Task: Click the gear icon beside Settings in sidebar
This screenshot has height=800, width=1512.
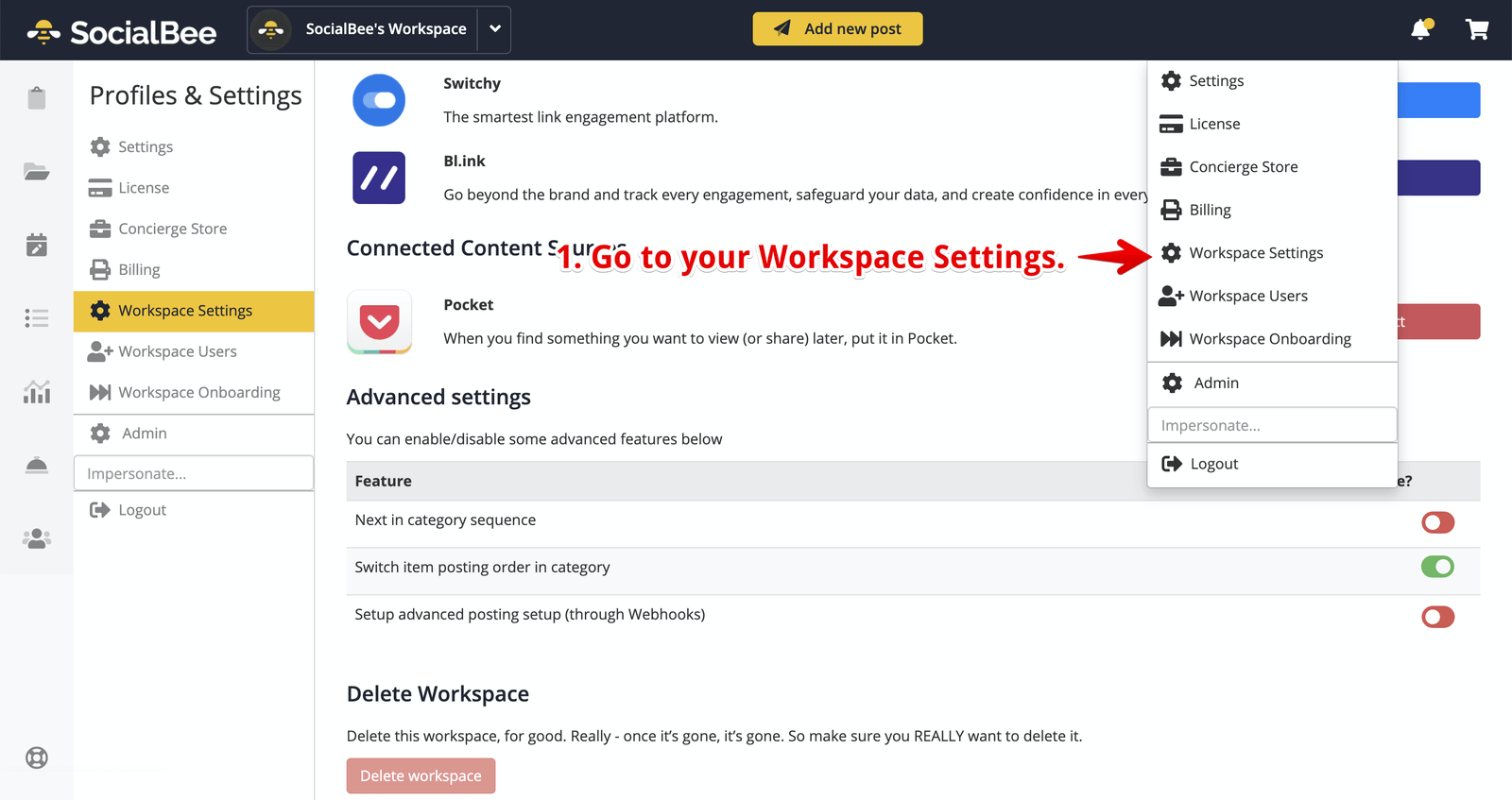Action: click(x=100, y=146)
